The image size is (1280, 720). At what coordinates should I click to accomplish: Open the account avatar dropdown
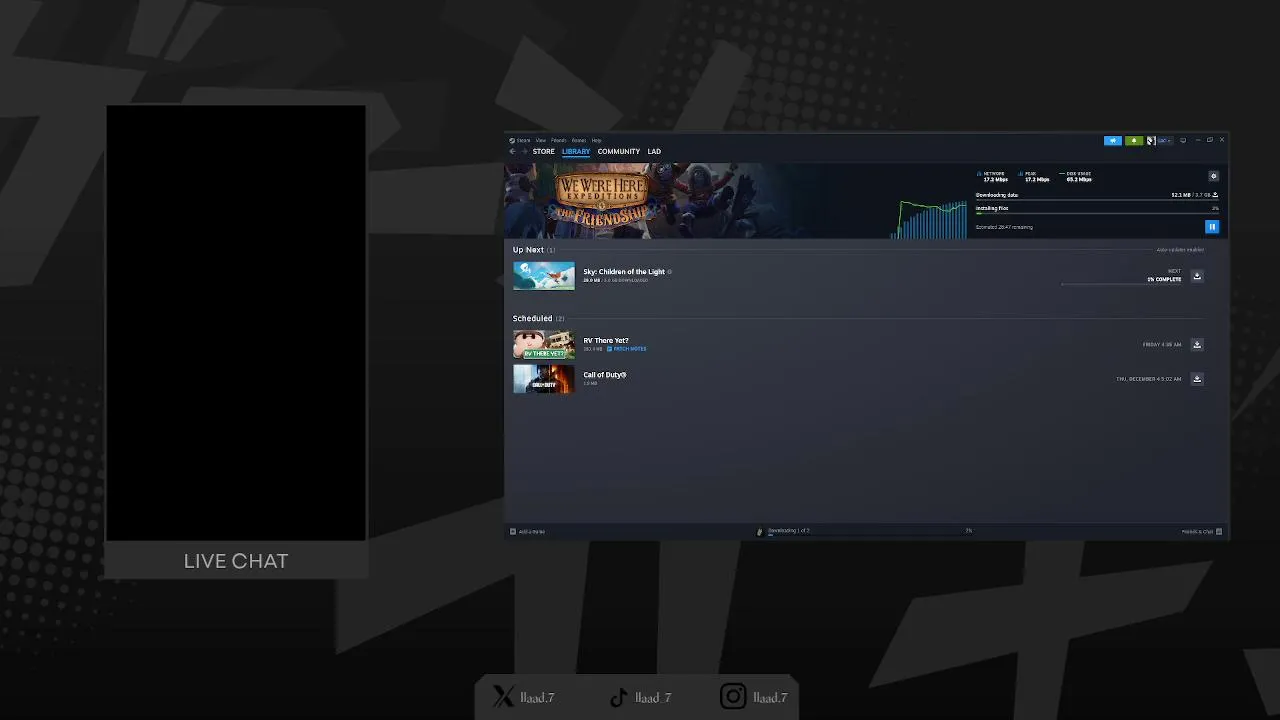pyautogui.click(x=1159, y=140)
